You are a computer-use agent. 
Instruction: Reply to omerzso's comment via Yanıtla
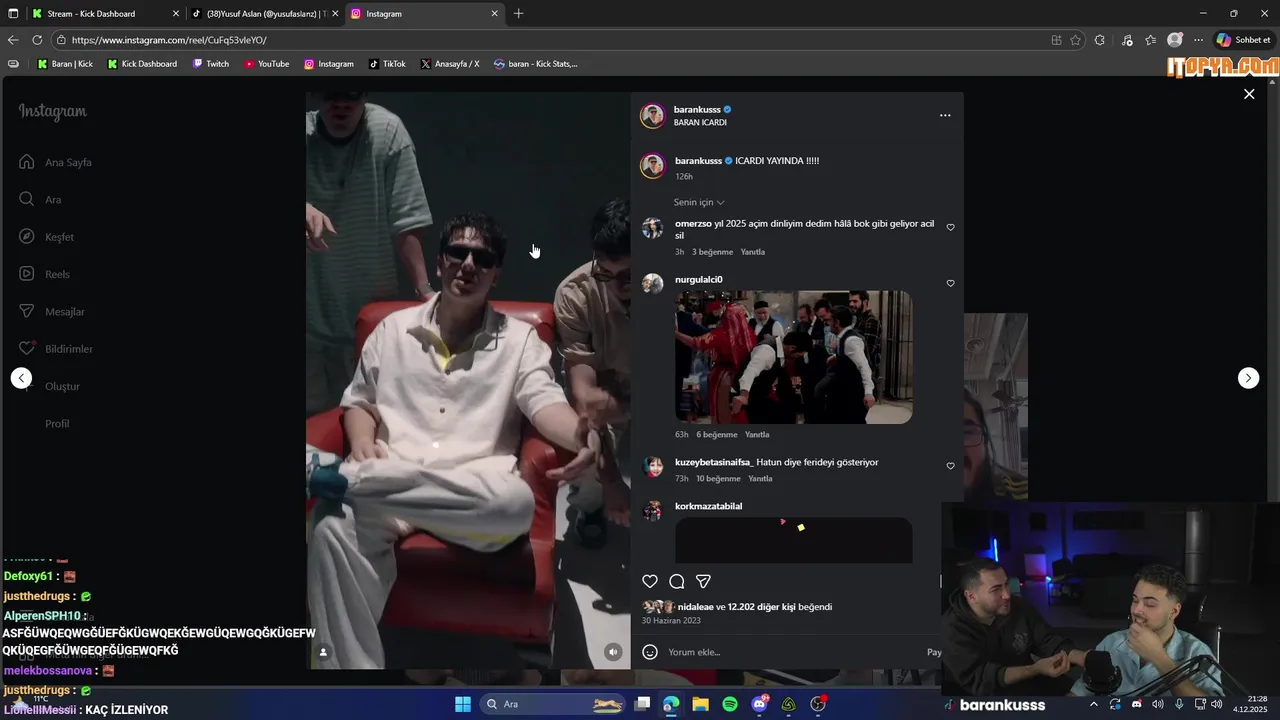coord(753,252)
